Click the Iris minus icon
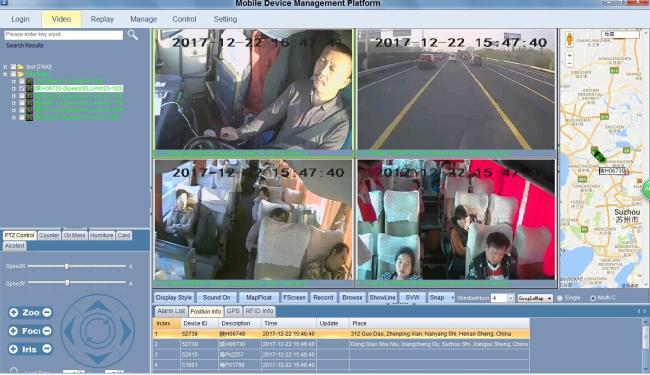The height and width of the screenshot is (375, 650). tap(47, 349)
